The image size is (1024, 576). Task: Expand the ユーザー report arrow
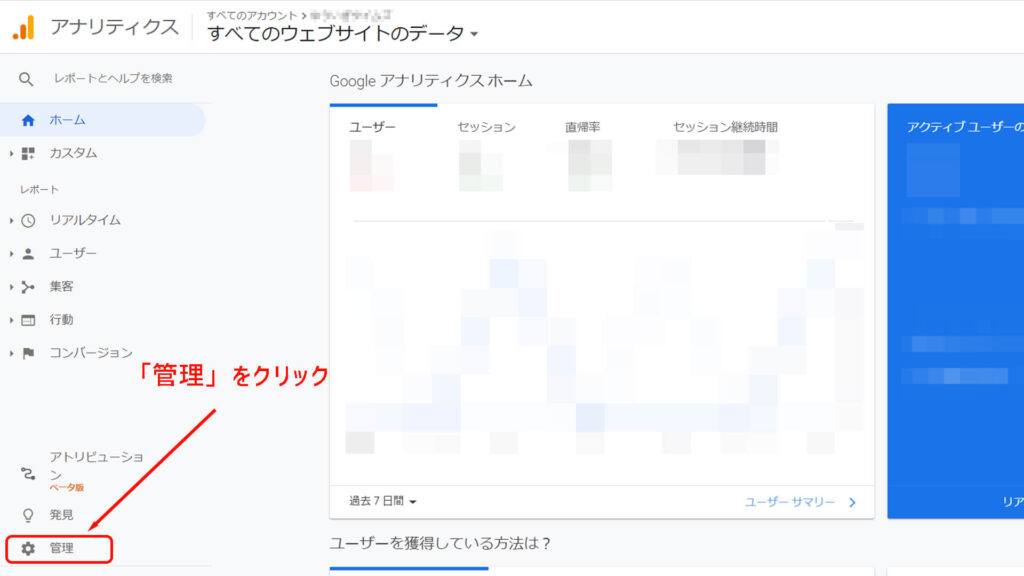pos(11,253)
